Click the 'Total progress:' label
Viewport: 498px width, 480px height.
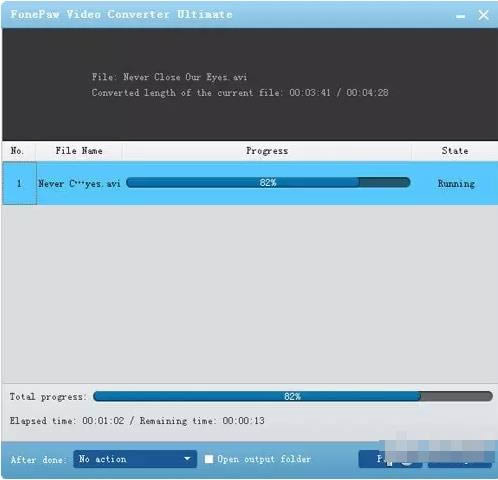(x=48, y=397)
